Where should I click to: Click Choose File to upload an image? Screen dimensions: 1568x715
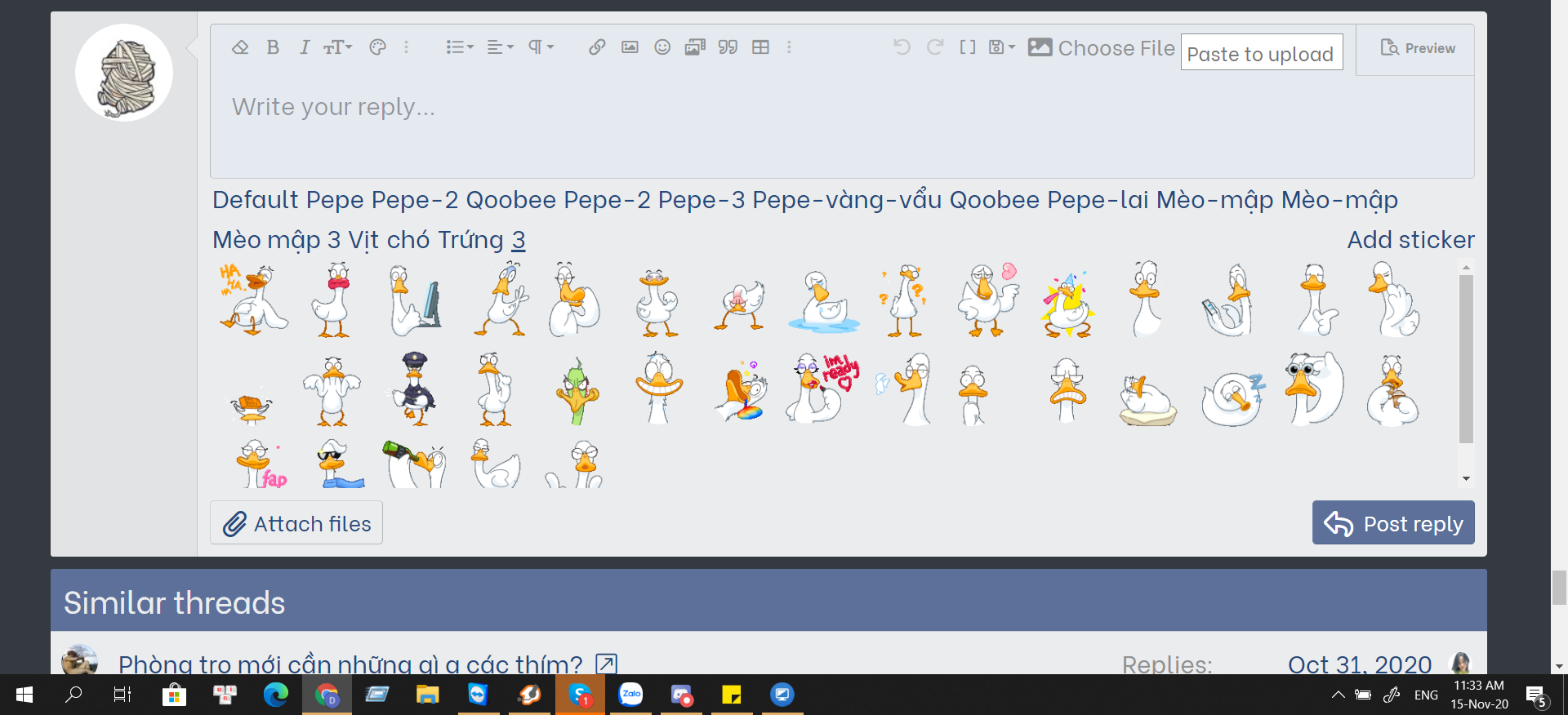(1101, 48)
